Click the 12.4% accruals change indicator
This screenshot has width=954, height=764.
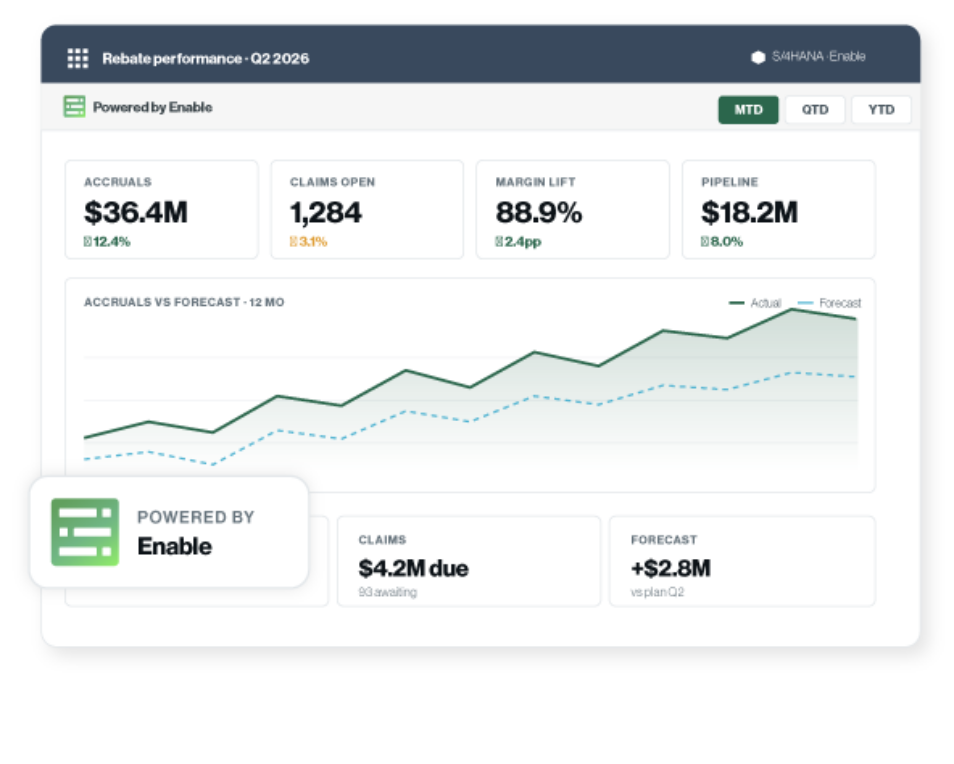(x=107, y=241)
